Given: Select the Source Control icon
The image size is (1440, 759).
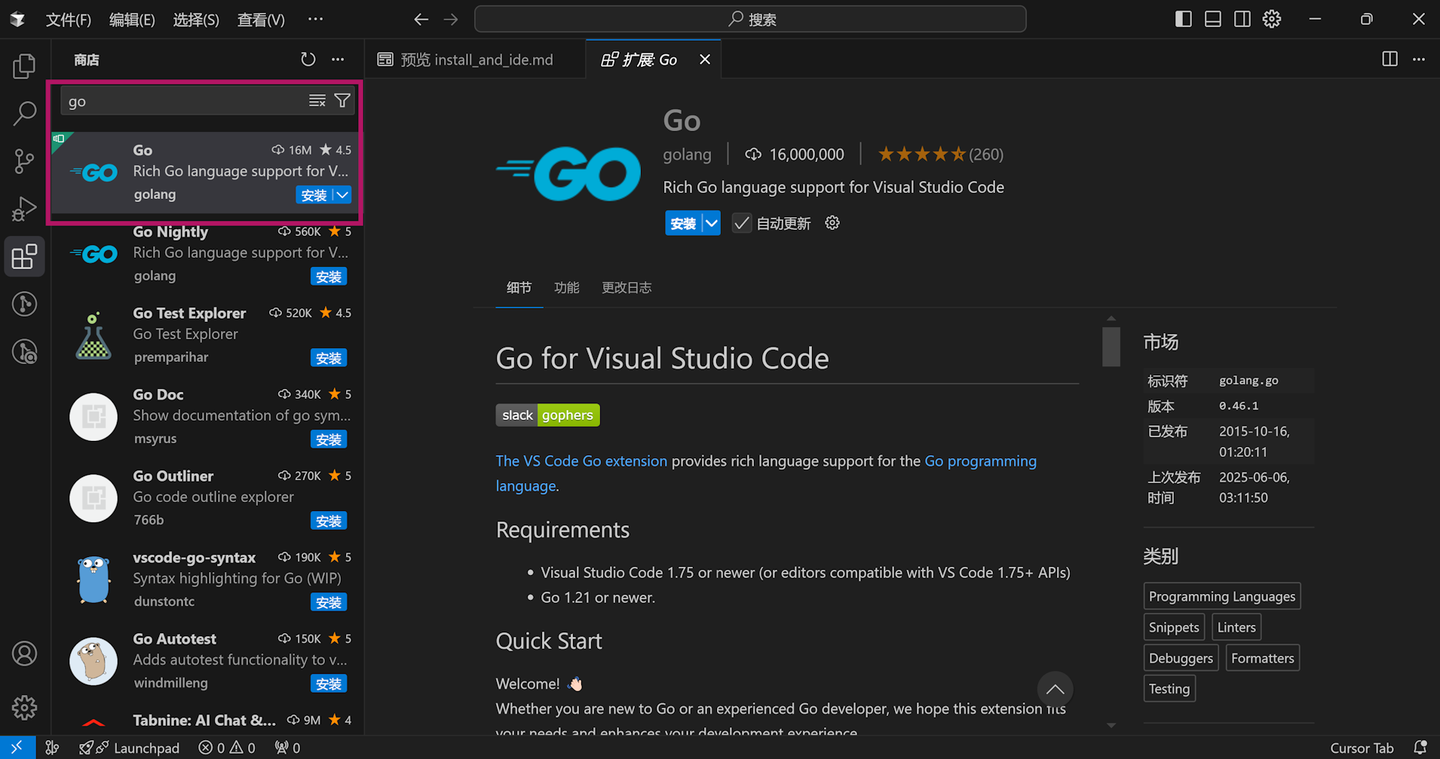Looking at the screenshot, I should point(24,161).
